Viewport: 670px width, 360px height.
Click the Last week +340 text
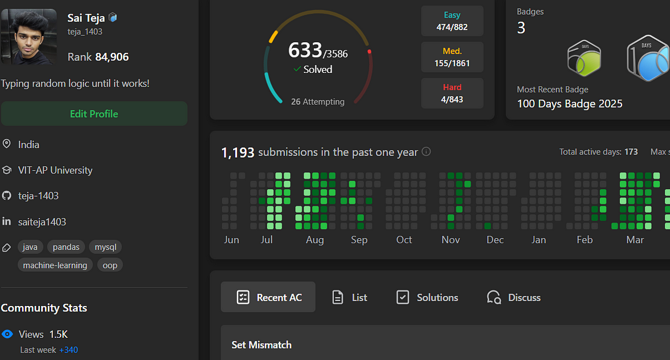pos(49,350)
